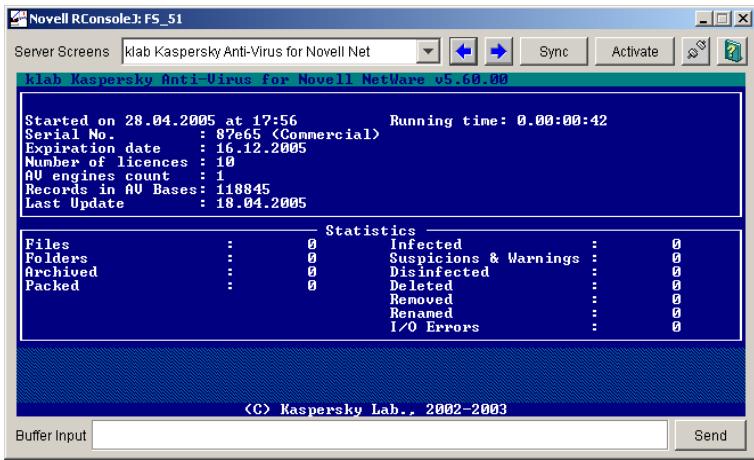Screen dimensions: 754x460
Task: Expand the Server Screens dropdown arrow
Action: coord(427,51)
